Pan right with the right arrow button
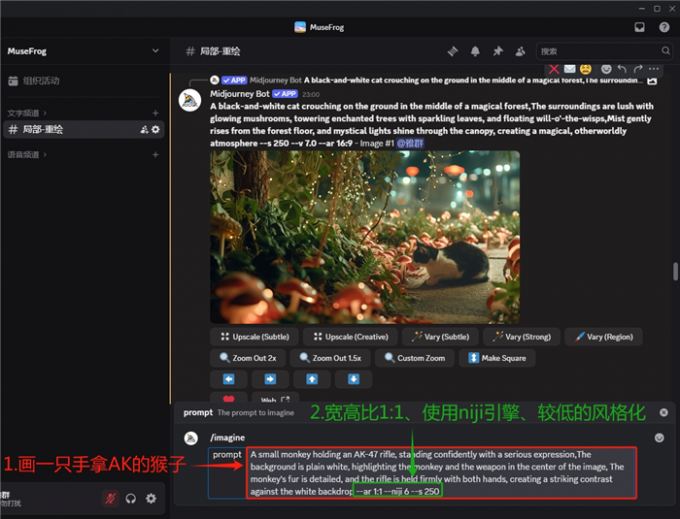The width and height of the screenshot is (680, 519). click(270, 379)
